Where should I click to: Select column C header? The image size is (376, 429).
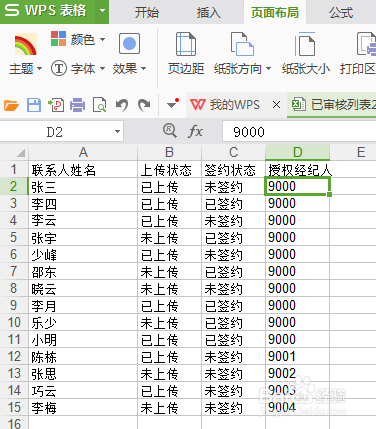pyautogui.click(x=233, y=152)
